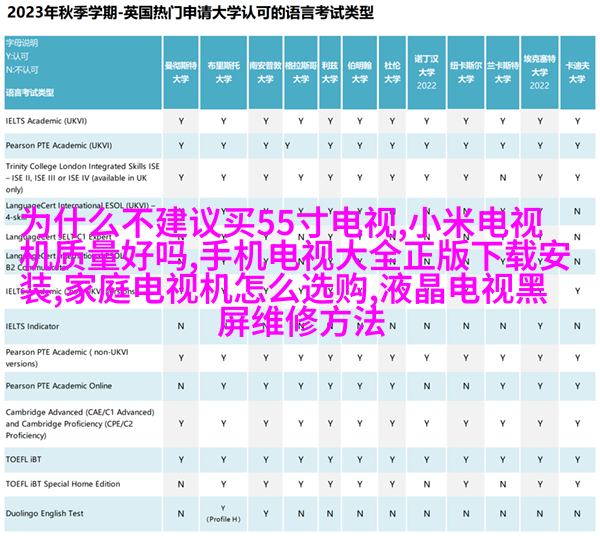
Task: Click the Y:认可 legend line
Action: 17,57
